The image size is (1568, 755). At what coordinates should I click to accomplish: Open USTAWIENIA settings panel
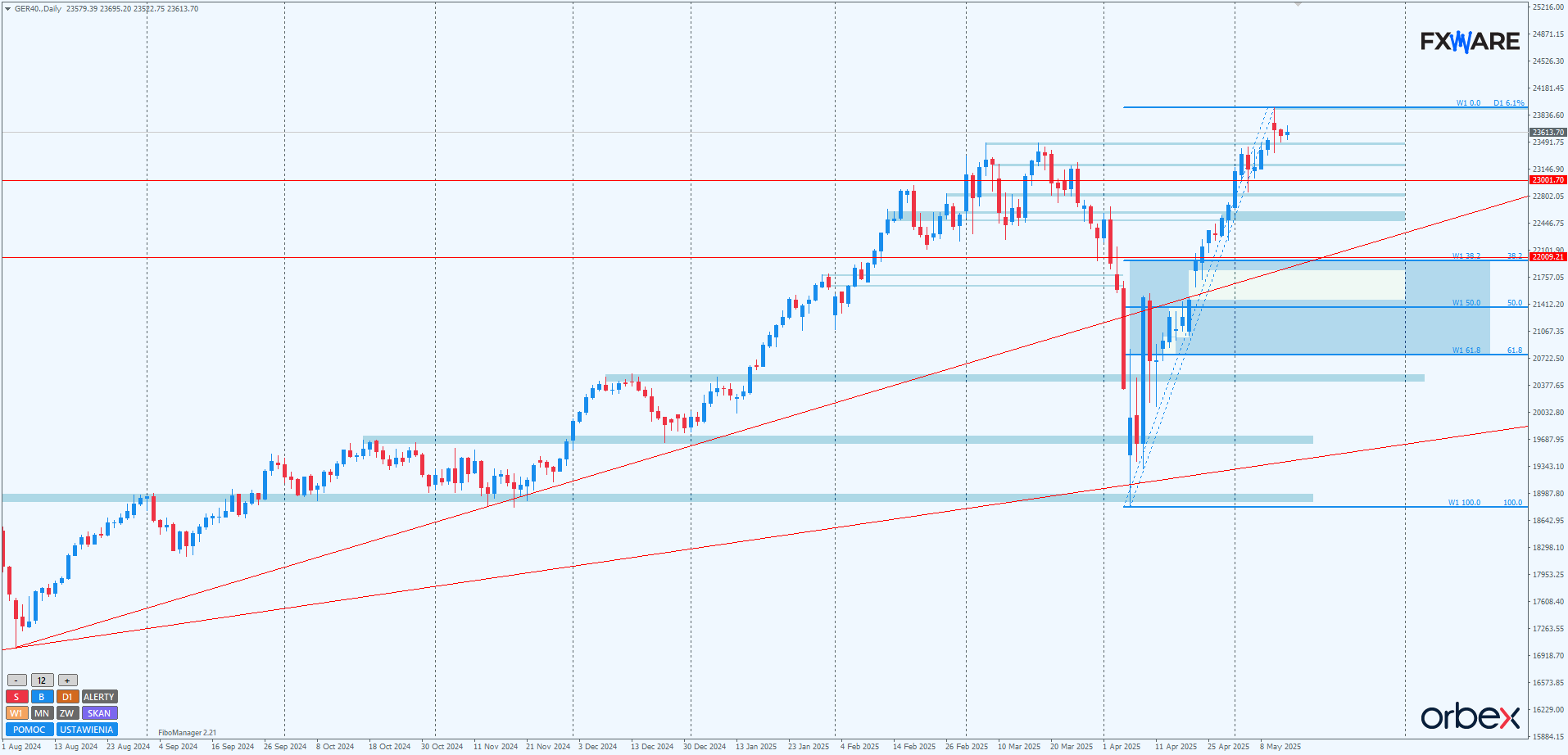87,730
